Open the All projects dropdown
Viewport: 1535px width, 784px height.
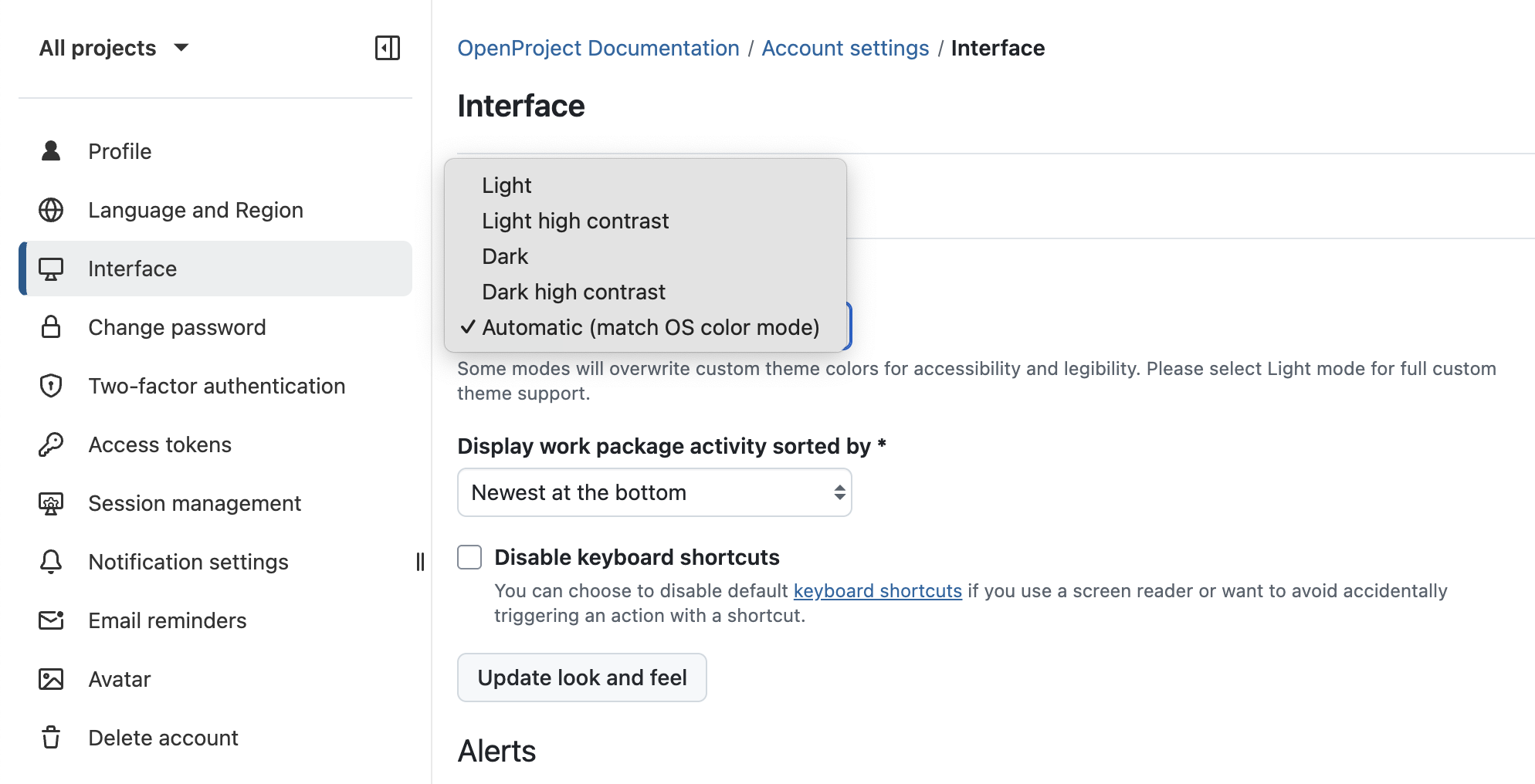click(114, 48)
